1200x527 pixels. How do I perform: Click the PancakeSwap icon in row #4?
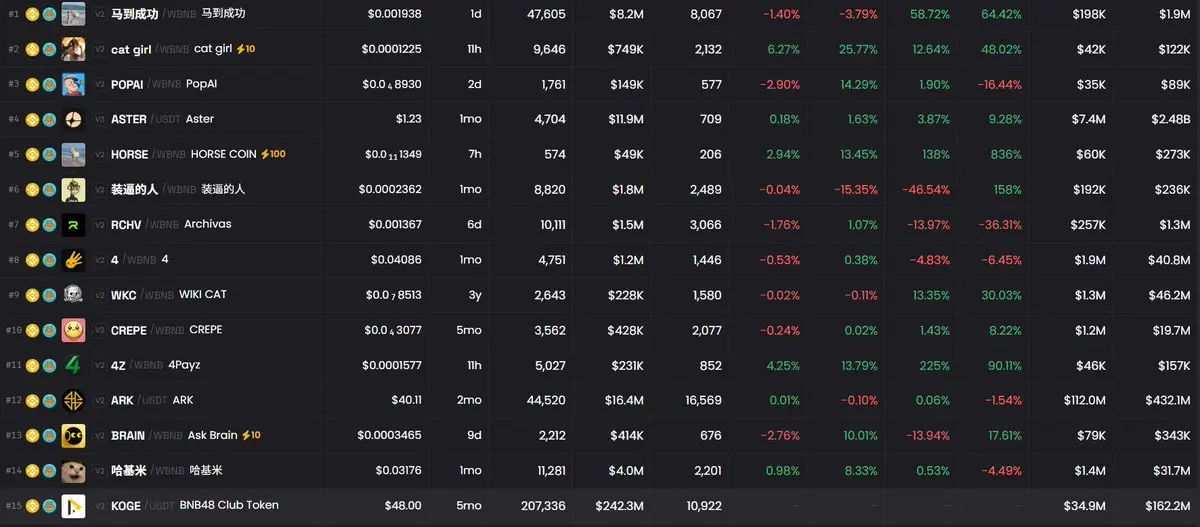pyautogui.click(x=48, y=120)
